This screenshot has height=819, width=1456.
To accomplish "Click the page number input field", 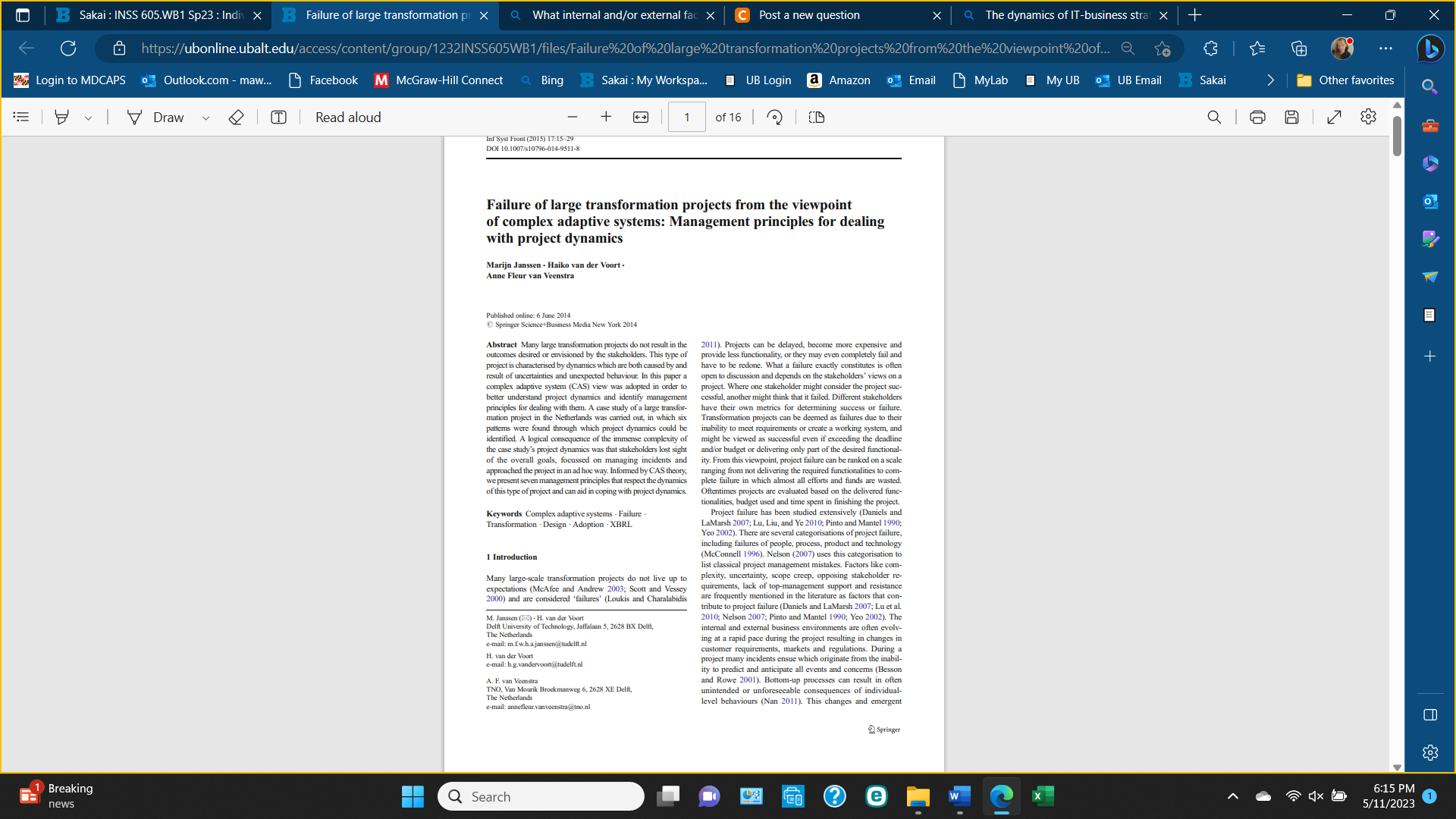I will [x=686, y=117].
